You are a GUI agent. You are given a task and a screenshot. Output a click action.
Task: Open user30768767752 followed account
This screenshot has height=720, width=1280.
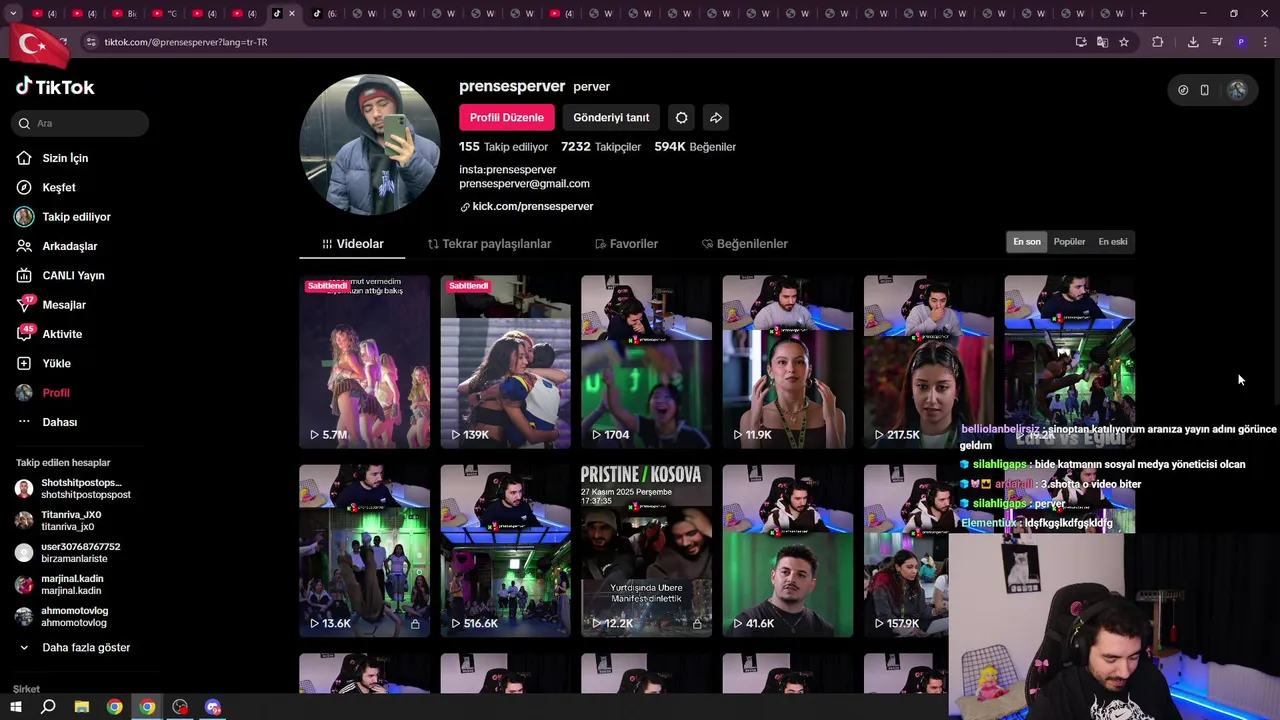[80, 552]
